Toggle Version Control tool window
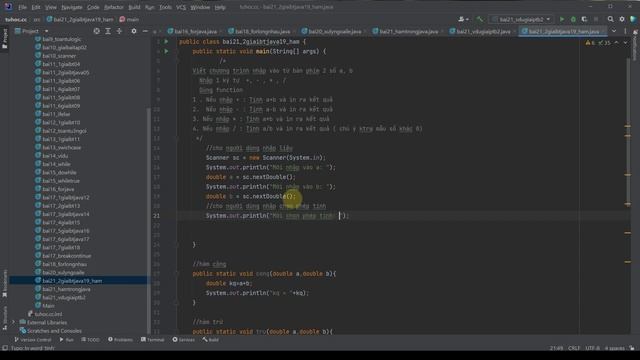 pos(33,340)
